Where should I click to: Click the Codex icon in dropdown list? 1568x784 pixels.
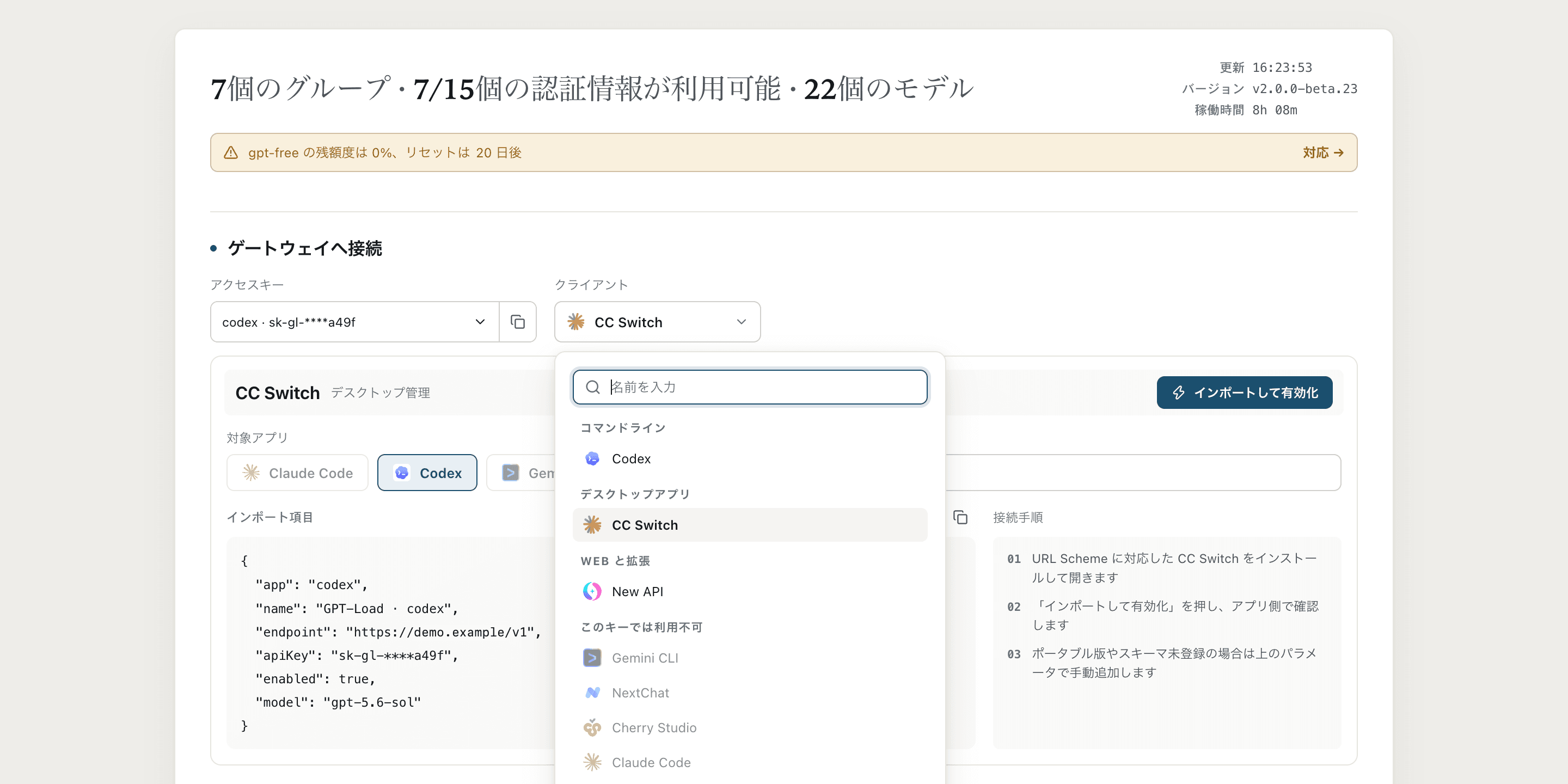click(592, 459)
